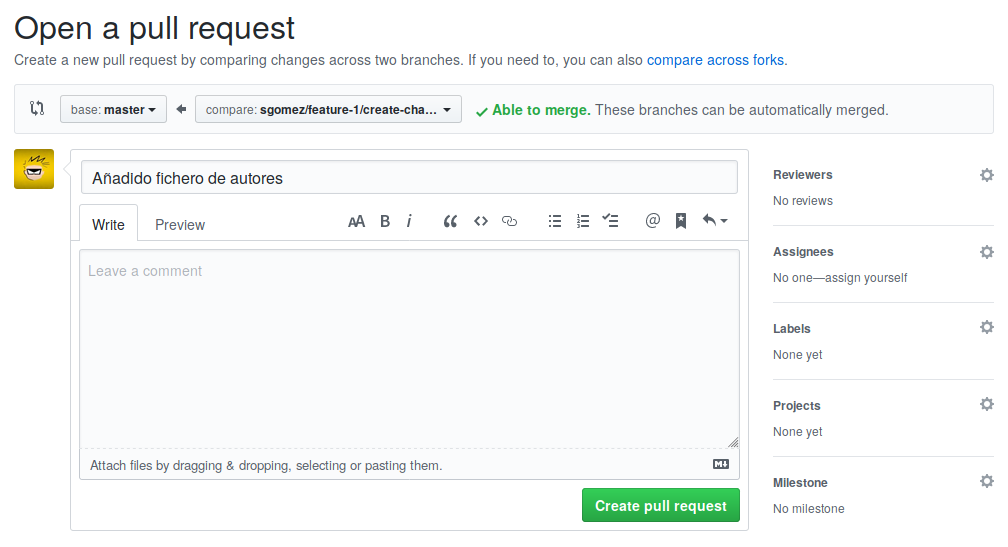Screen dimensions: 1008x547
Task: Click the user avatar image
Action: point(34,169)
